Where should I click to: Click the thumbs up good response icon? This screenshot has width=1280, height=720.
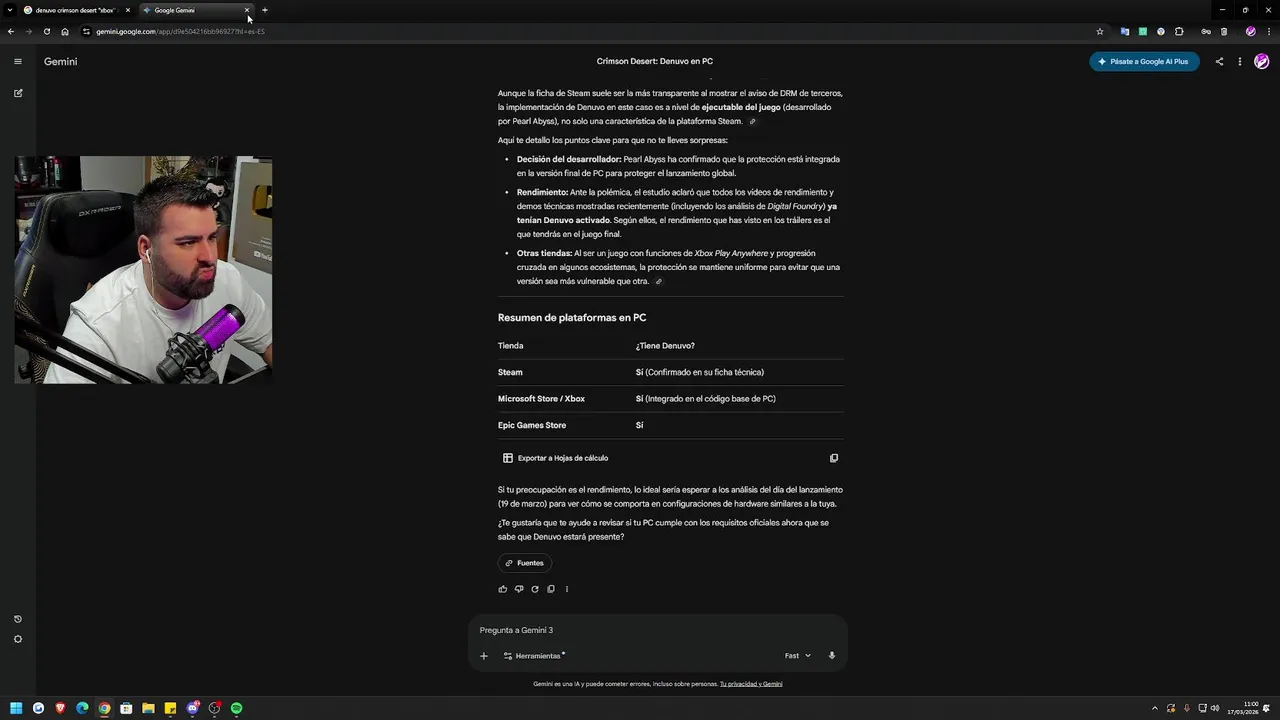(503, 589)
